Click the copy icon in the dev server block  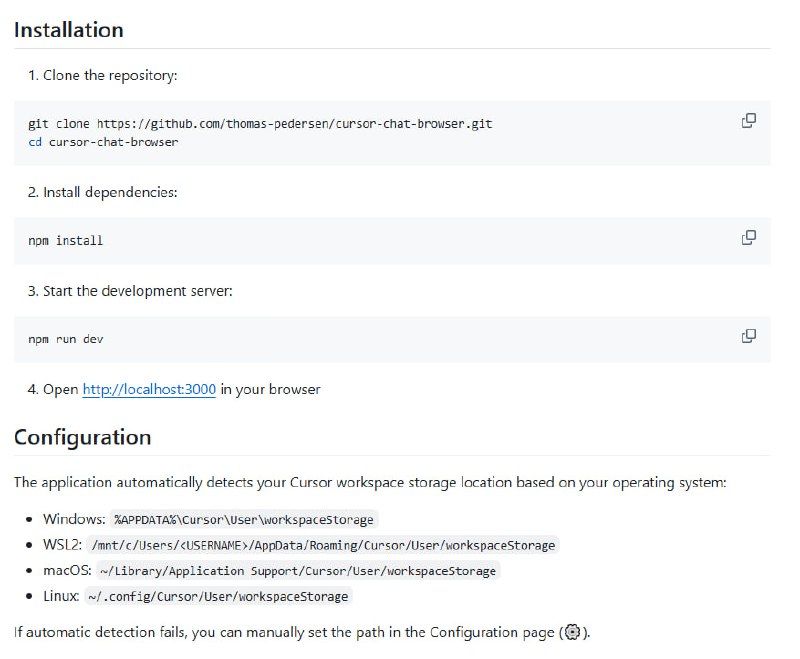748,336
